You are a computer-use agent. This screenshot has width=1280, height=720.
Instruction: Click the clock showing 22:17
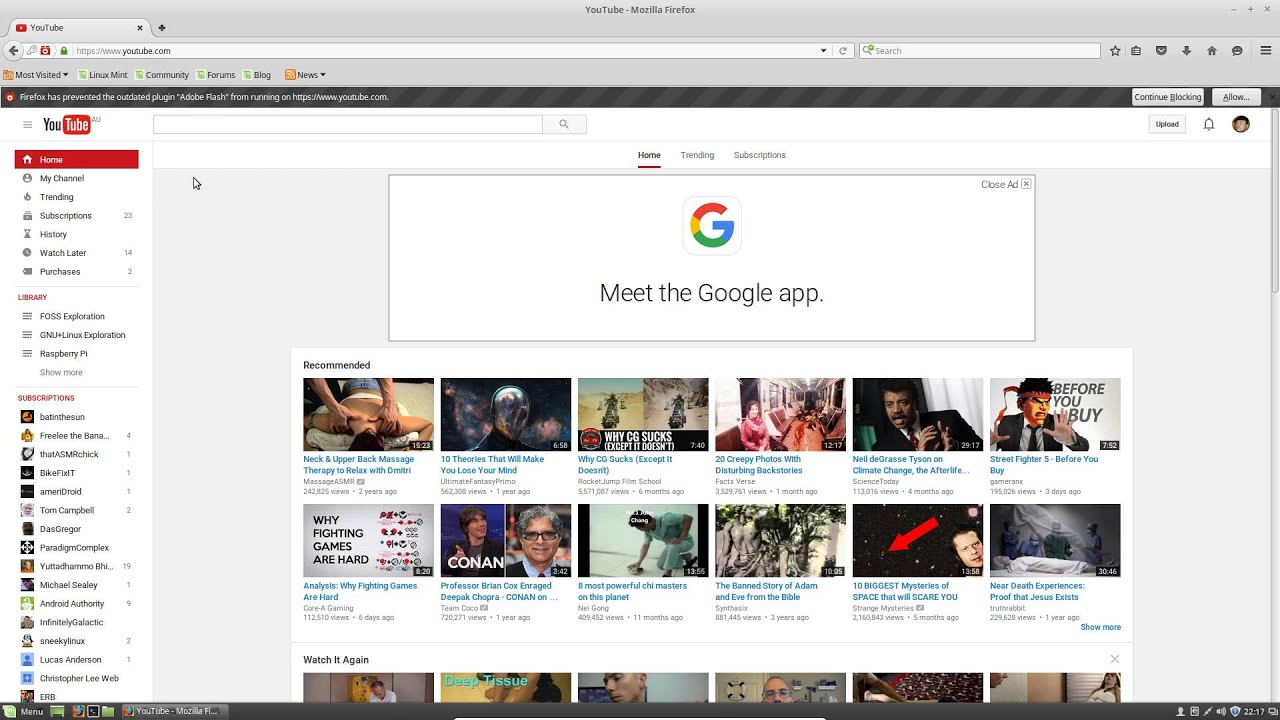(1254, 711)
